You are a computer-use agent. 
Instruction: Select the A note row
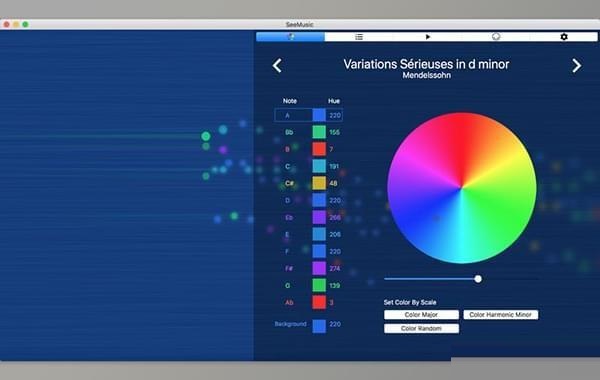308,115
